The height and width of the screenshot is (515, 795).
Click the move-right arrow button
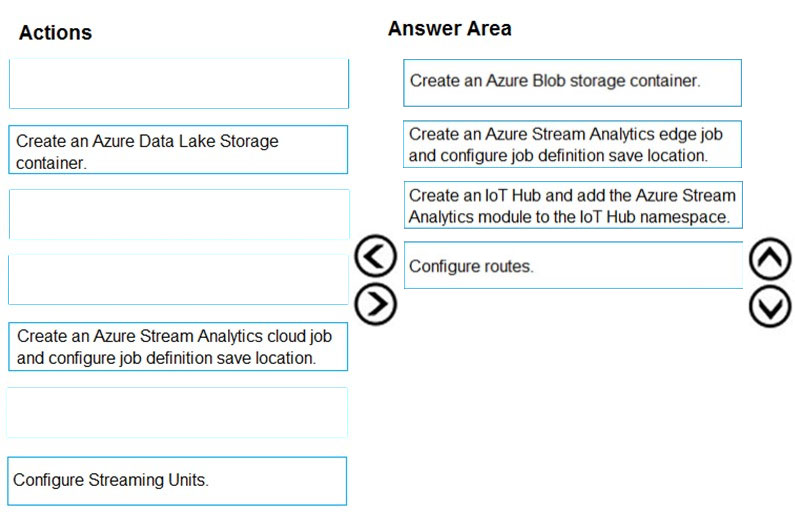point(375,304)
